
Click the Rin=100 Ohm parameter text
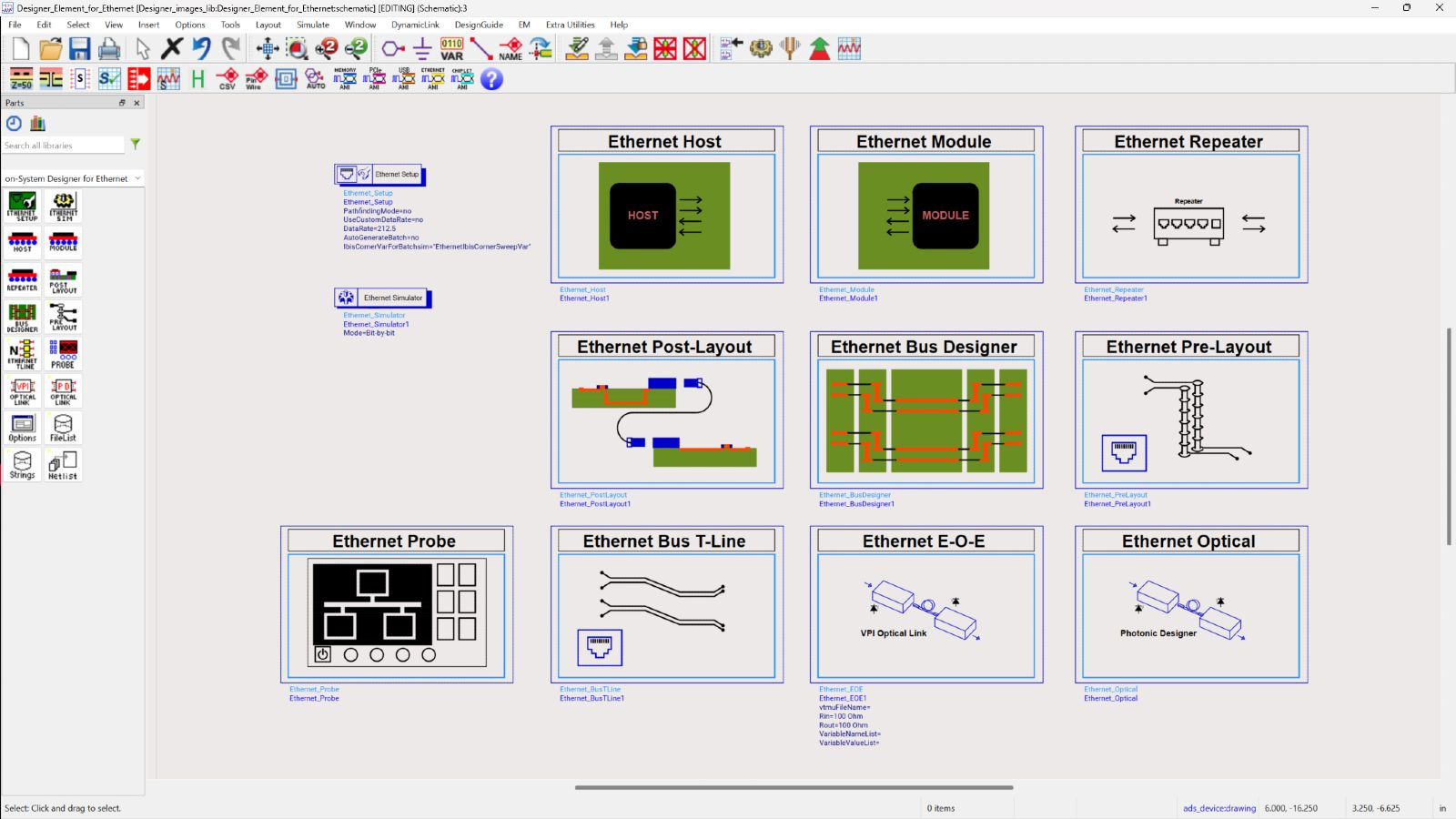coord(841,716)
